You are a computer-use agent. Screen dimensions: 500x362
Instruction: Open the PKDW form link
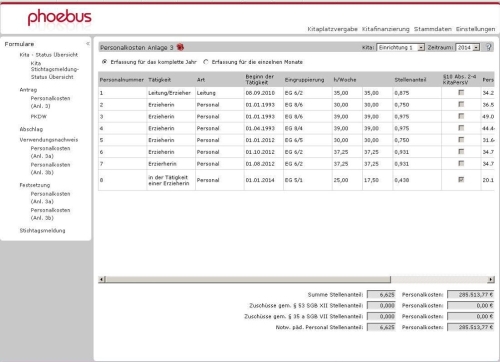coord(39,116)
